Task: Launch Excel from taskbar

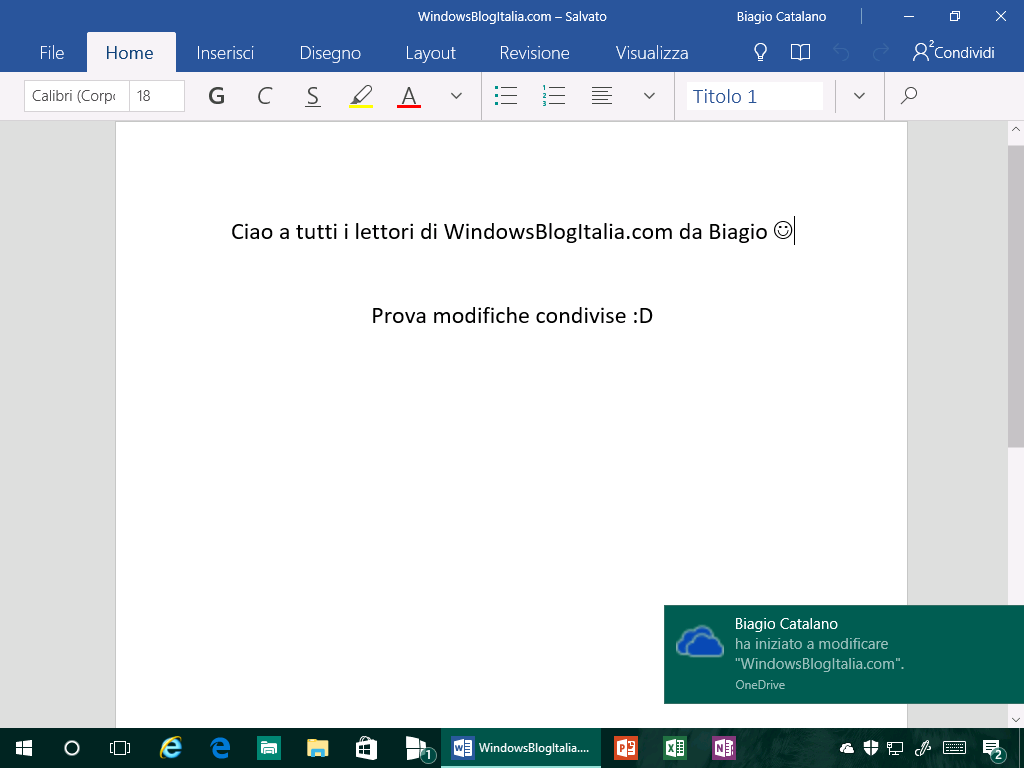Action: 675,748
